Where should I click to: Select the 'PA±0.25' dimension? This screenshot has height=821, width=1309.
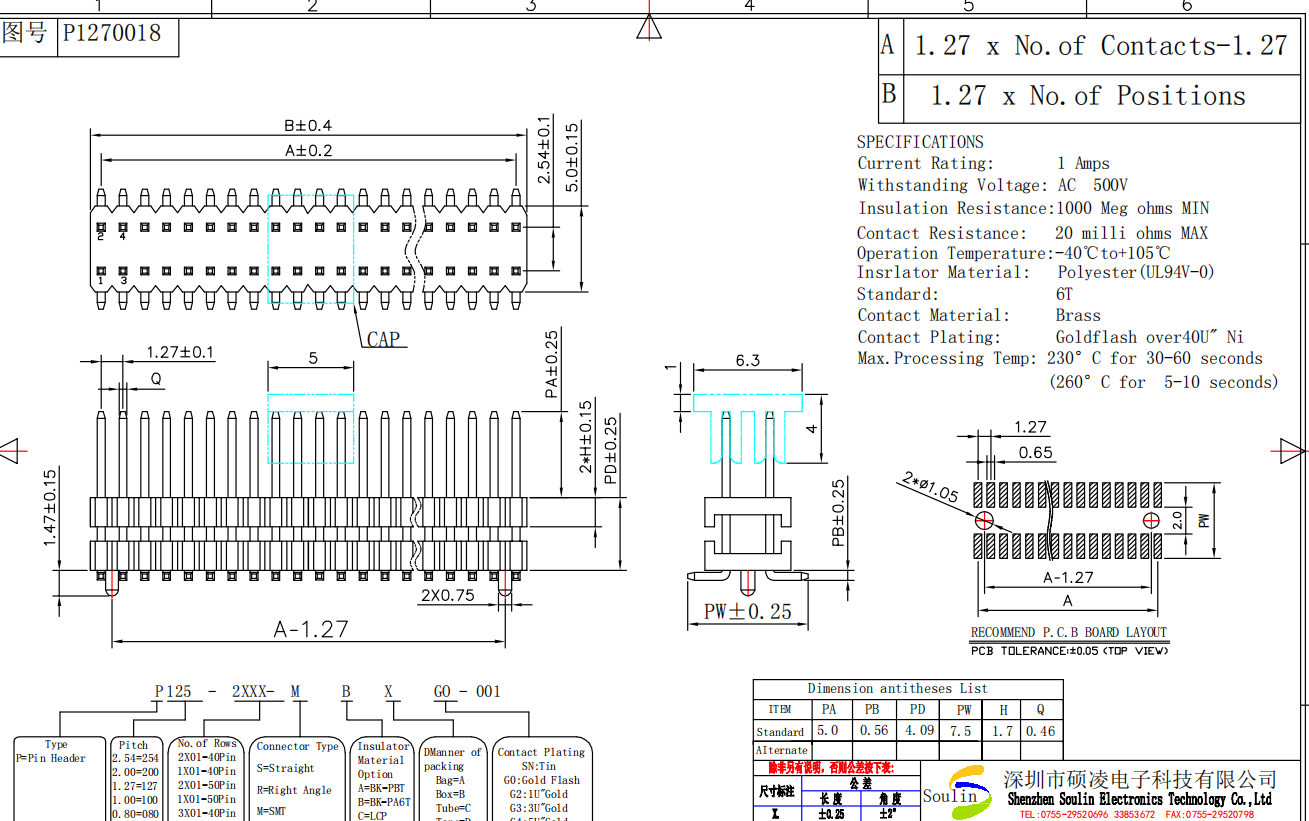[x=552, y=366]
